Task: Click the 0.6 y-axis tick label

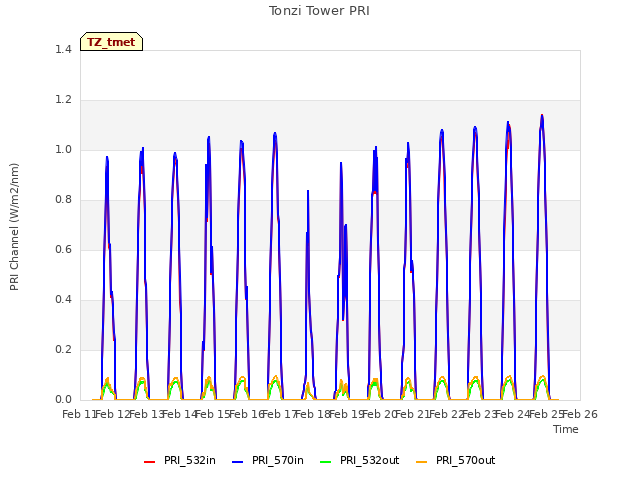Action: [63, 249]
